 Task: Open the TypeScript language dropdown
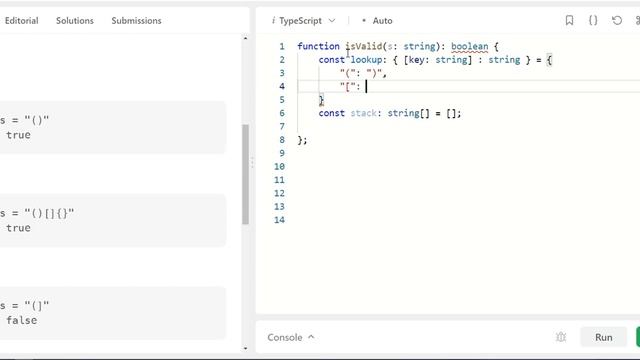pyautogui.click(x=307, y=20)
